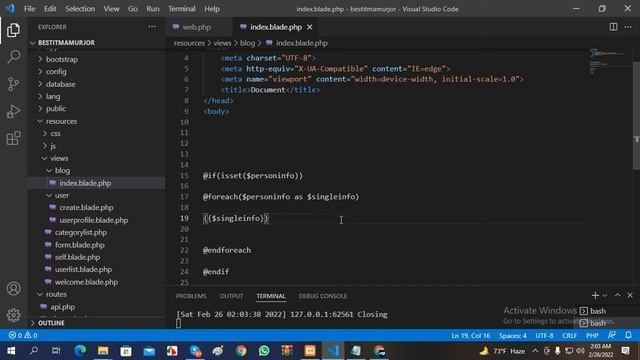
Task: Expand the config folder
Action: click(56, 71)
